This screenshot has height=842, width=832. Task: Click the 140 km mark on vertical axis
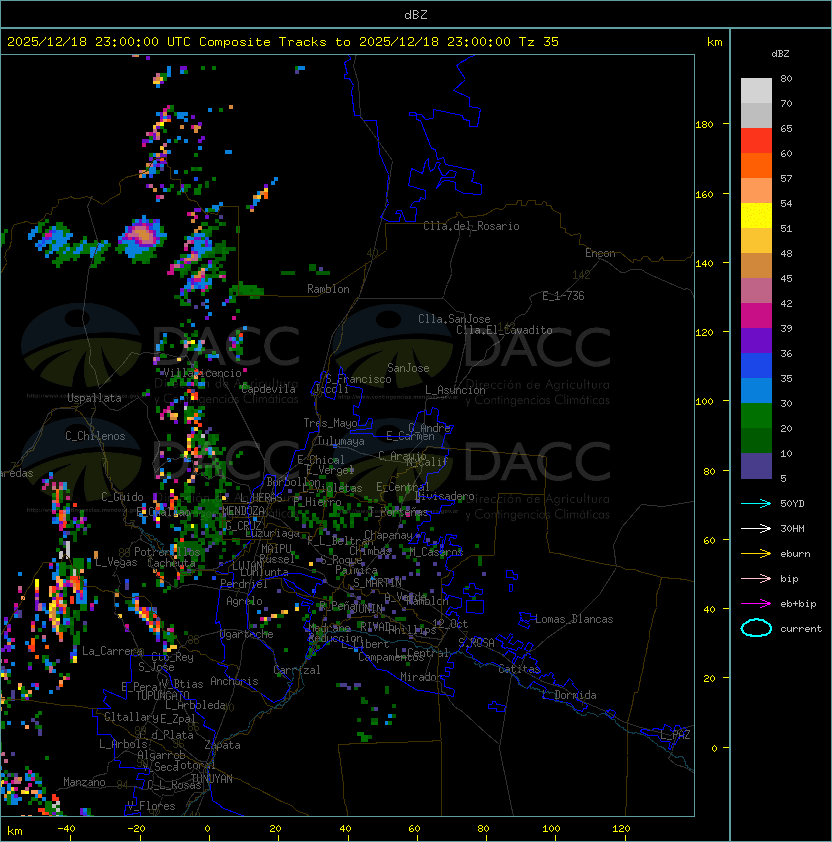(x=704, y=263)
